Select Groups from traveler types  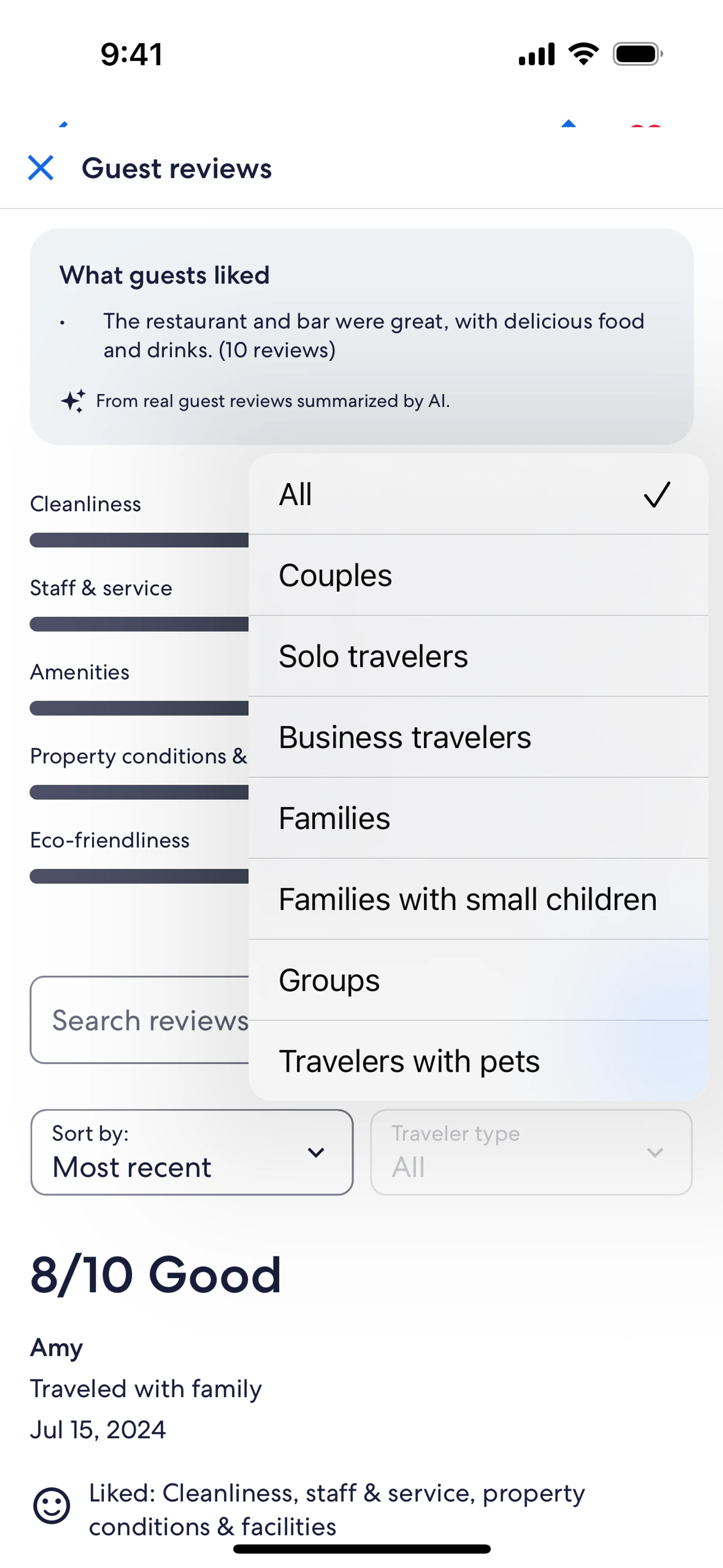click(478, 980)
